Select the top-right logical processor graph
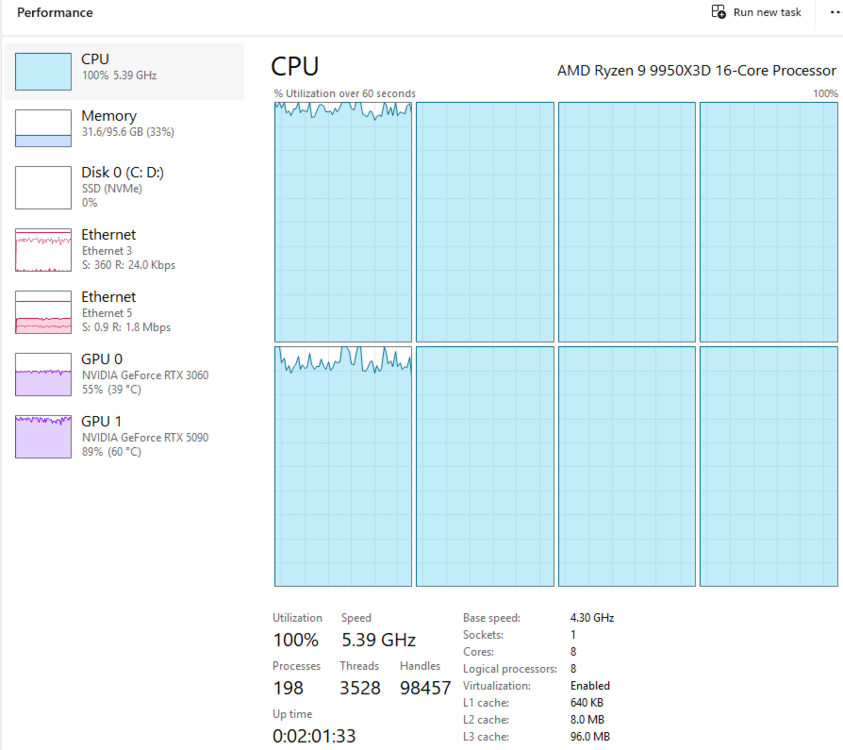 click(768, 222)
